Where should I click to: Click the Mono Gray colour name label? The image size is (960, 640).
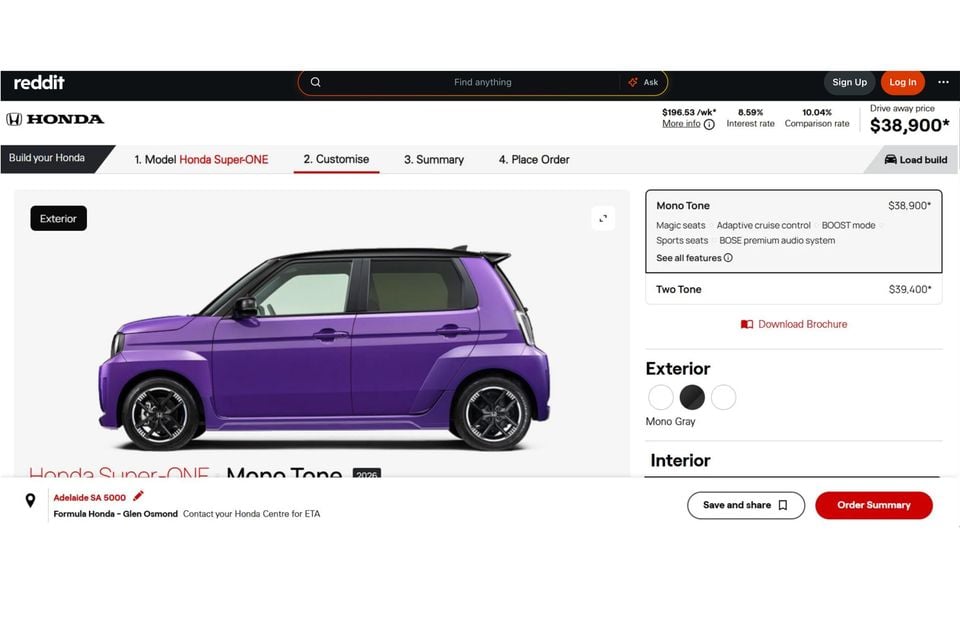670,421
